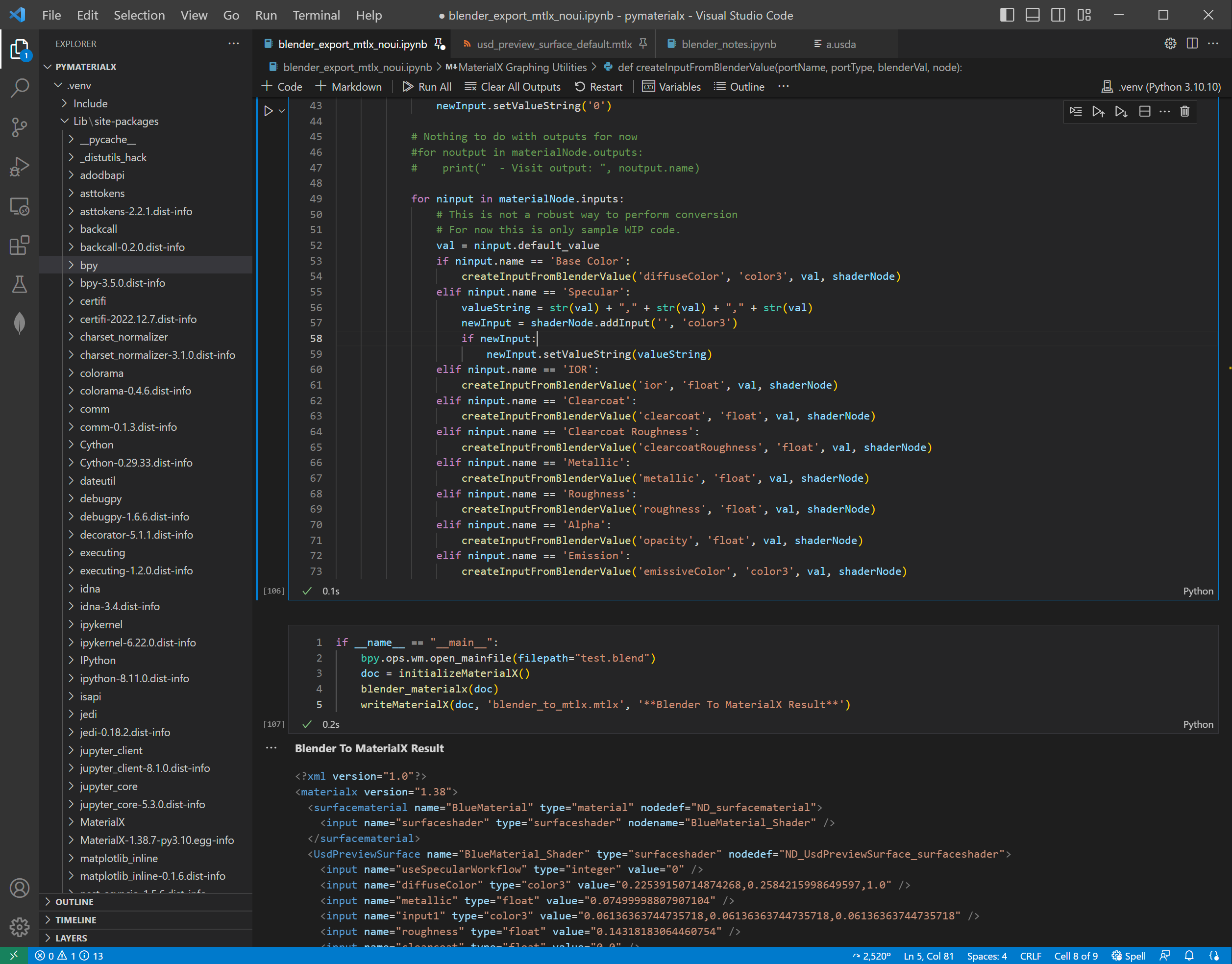Unpin the usd_preview_surface_default.mtlx tab
1232x964 pixels.
pyautogui.click(x=642, y=44)
